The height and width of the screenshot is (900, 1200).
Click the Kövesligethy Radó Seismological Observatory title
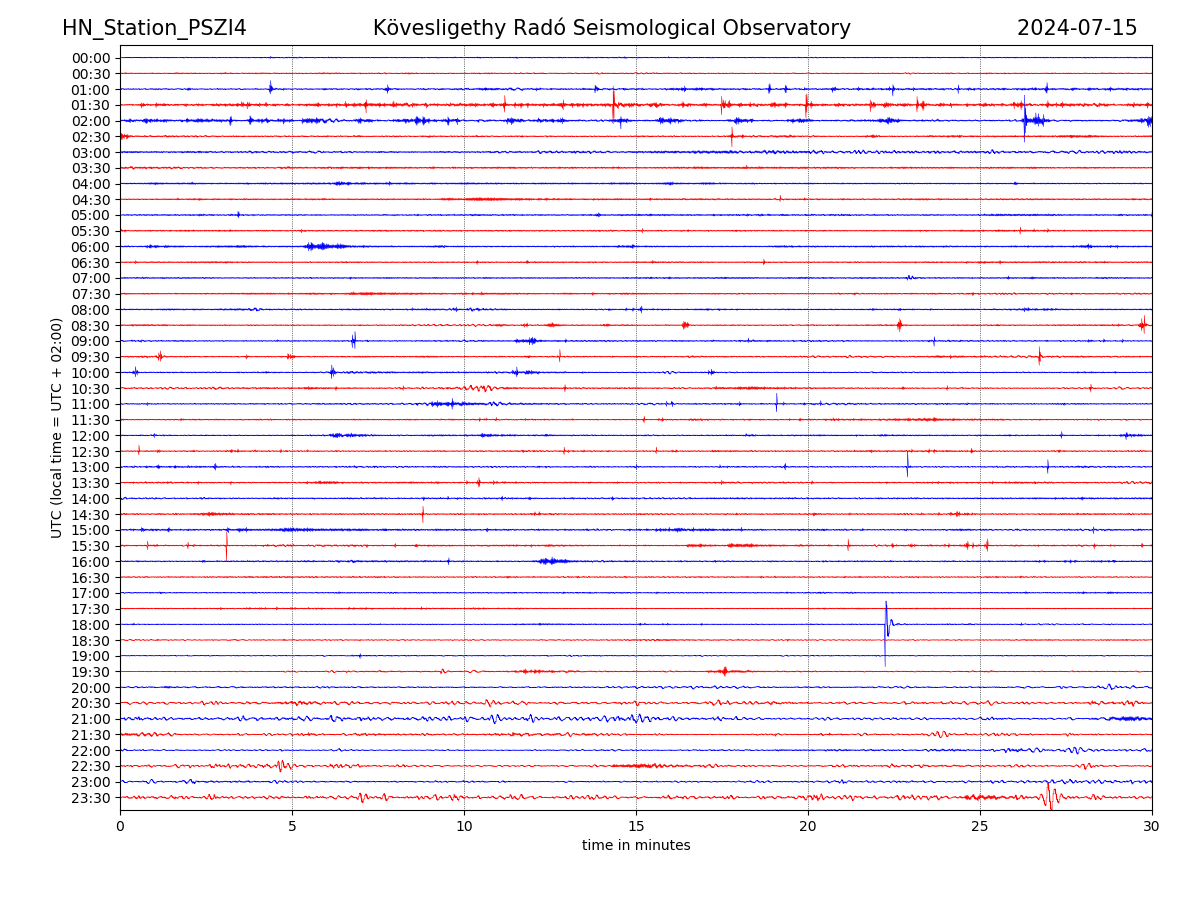(611, 28)
